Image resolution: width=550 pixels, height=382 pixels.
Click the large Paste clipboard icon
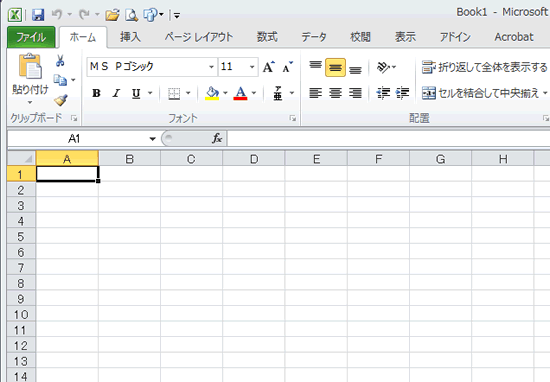click(30, 66)
